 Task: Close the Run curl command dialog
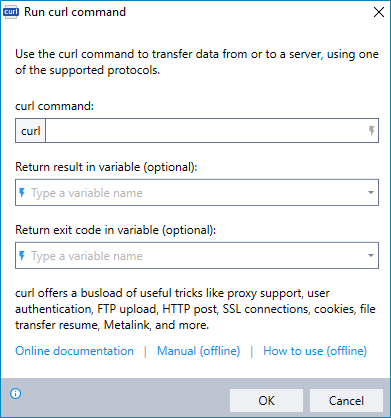pos(379,12)
